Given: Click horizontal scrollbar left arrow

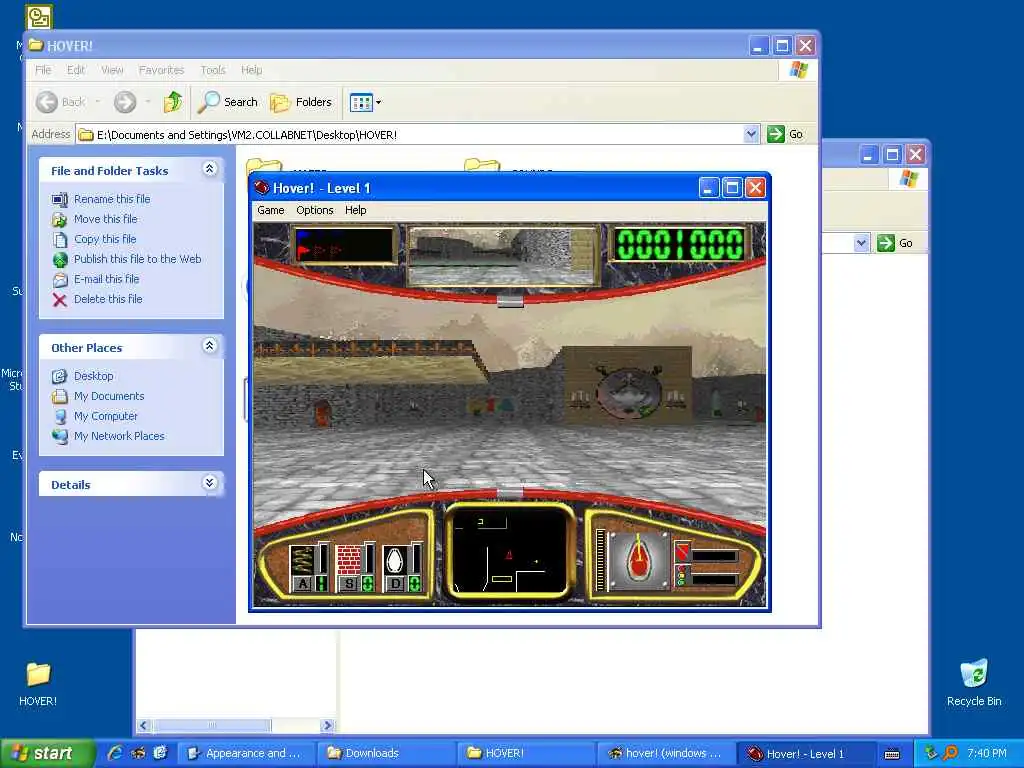Looking at the screenshot, I should tap(144, 725).
